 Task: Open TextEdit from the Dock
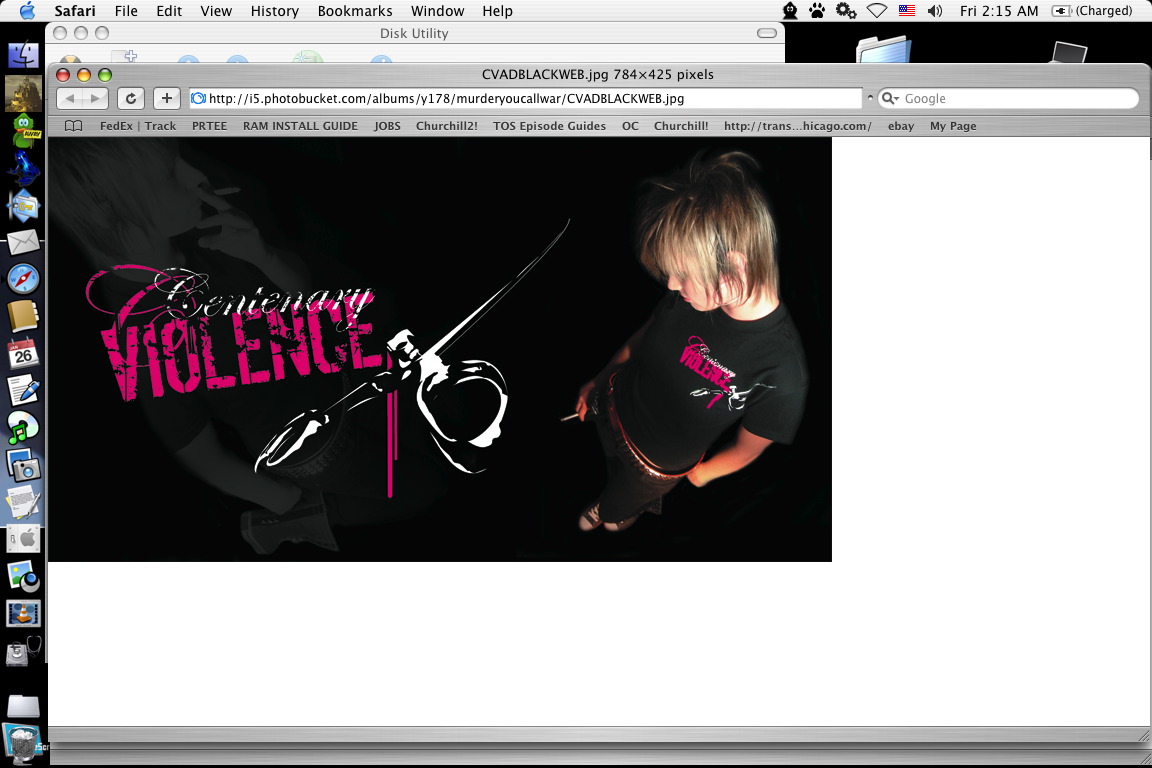(x=24, y=502)
